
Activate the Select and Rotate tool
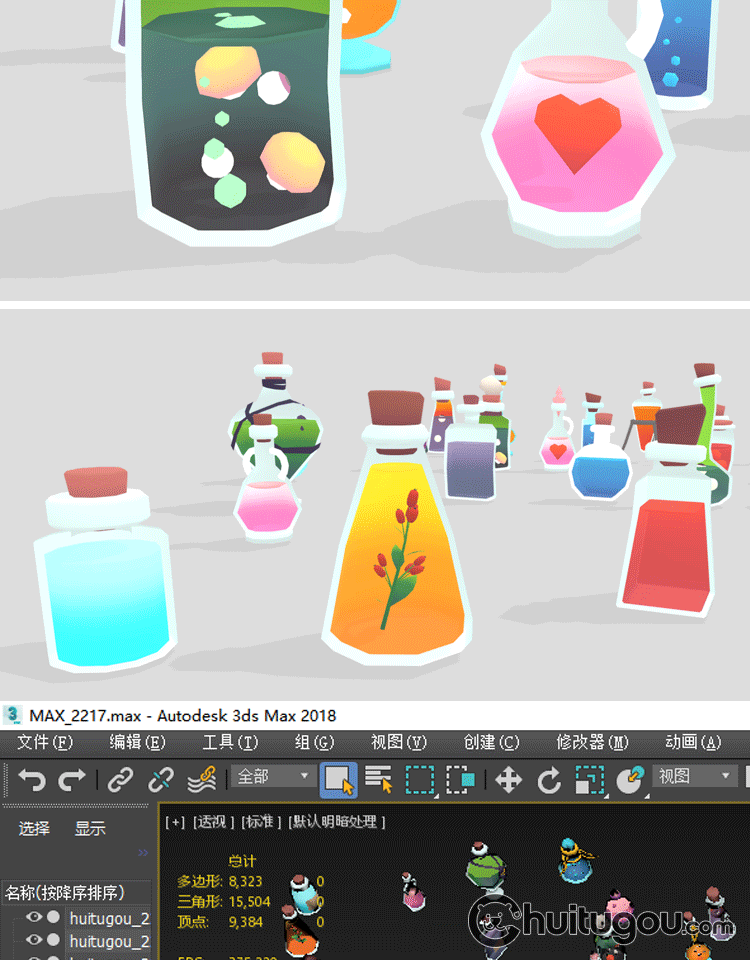pyautogui.click(x=549, y=779)
